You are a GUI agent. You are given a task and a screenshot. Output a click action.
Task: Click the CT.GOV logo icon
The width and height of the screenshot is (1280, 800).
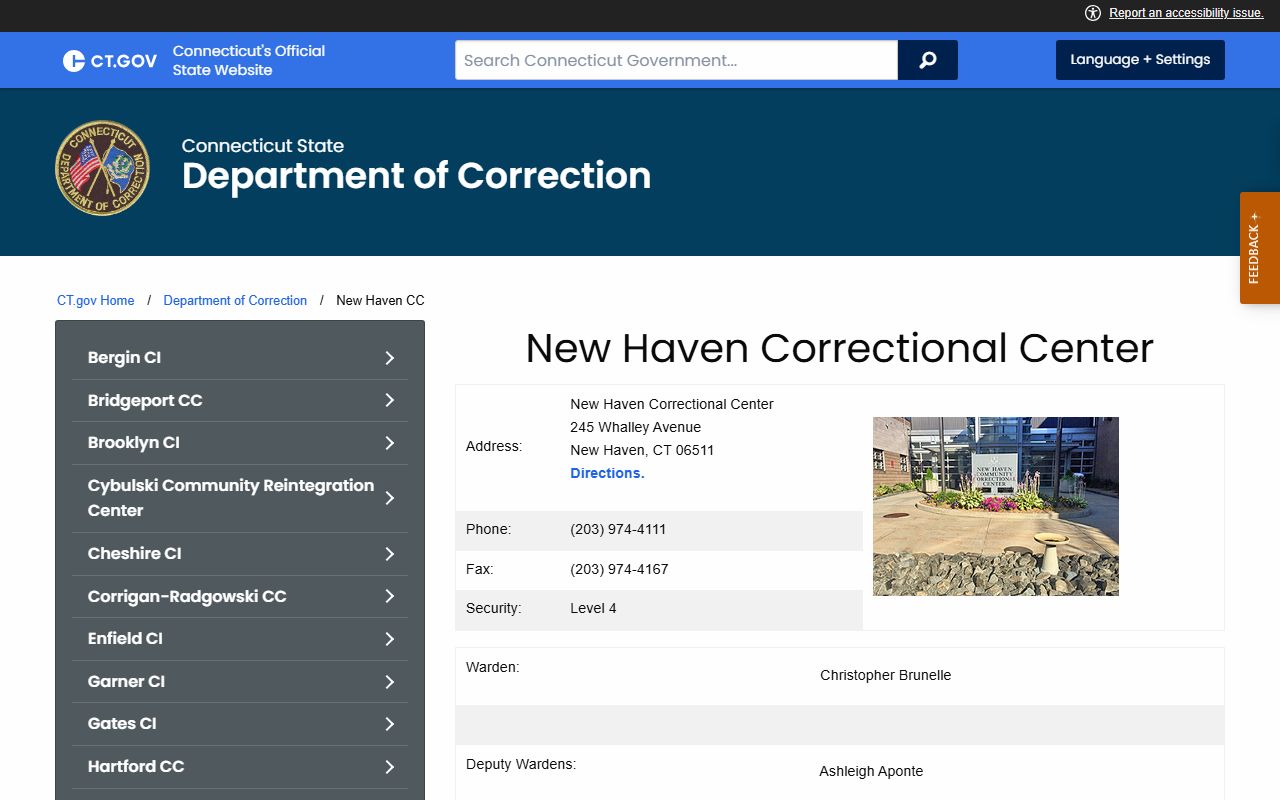(109, 61)
